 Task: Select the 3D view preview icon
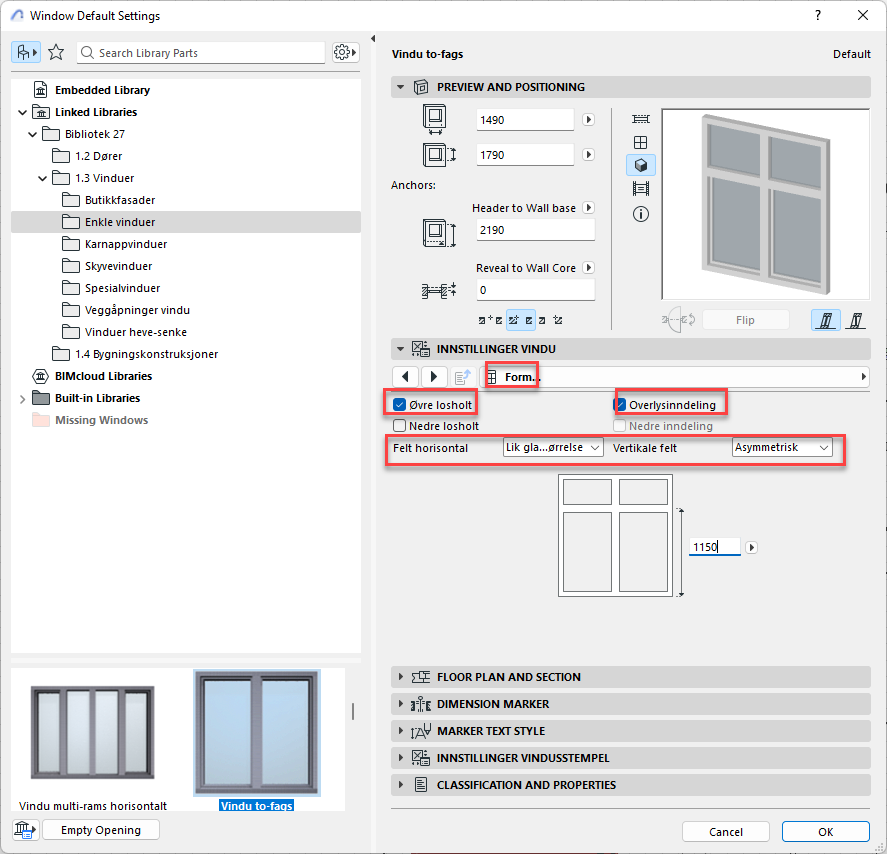click(x=641, y=165)
